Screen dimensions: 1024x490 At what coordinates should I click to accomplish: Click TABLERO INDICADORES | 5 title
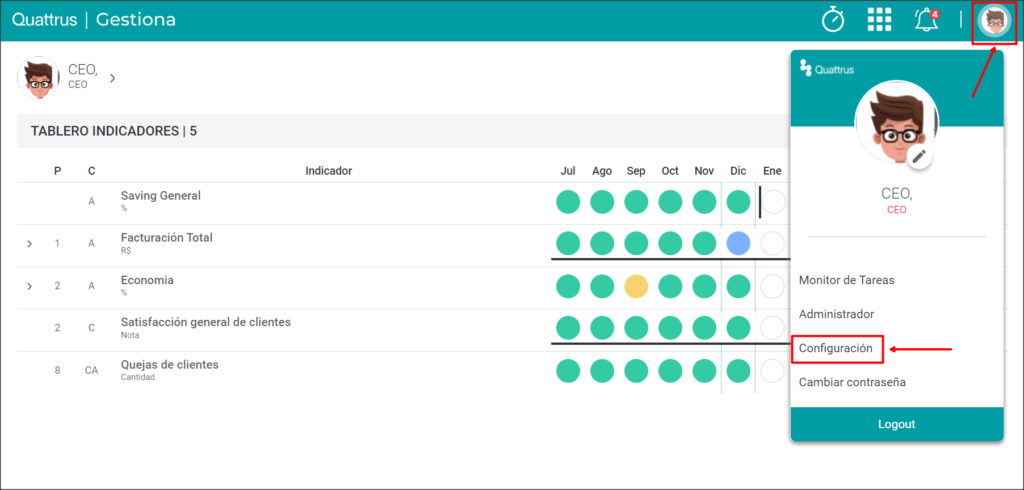(x=114, y=131)
